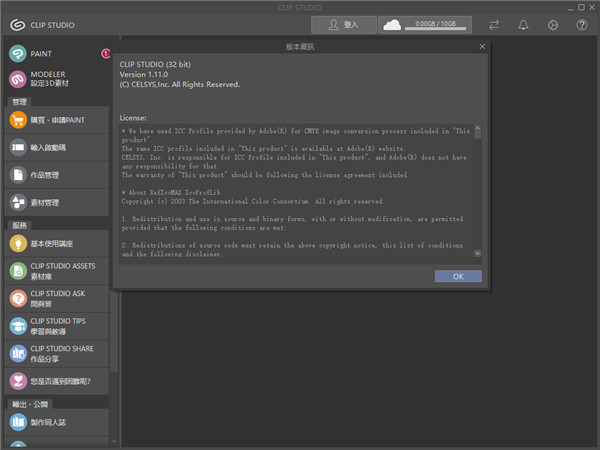
Task: Click the 'License:' label
Action: (x=133, y=118)
